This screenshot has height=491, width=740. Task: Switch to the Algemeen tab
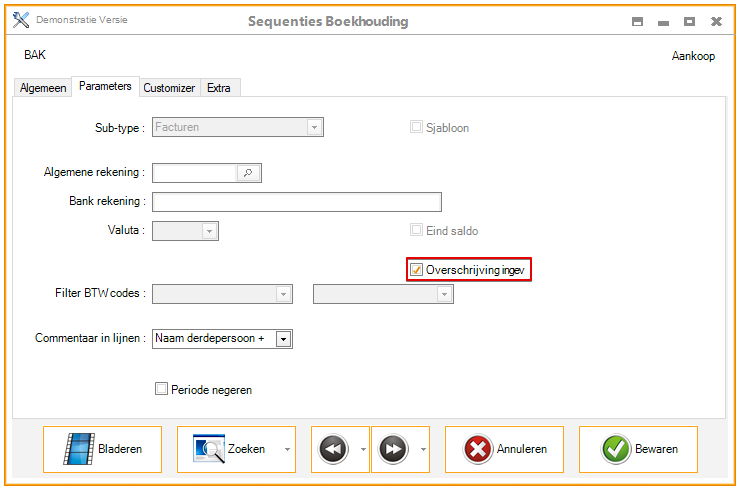click(44, 88)
